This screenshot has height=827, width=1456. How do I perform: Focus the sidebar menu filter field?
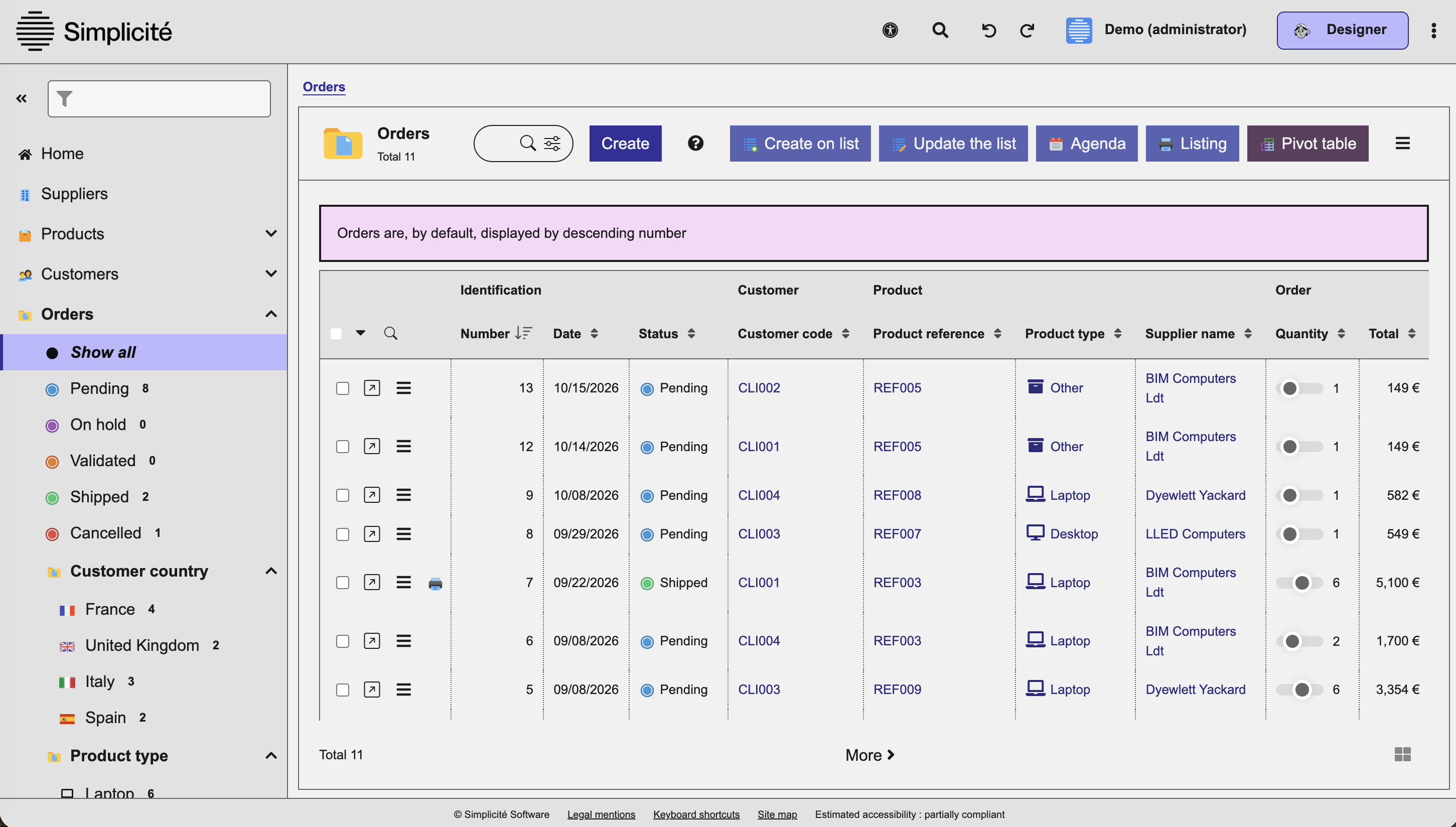[159, 99]
